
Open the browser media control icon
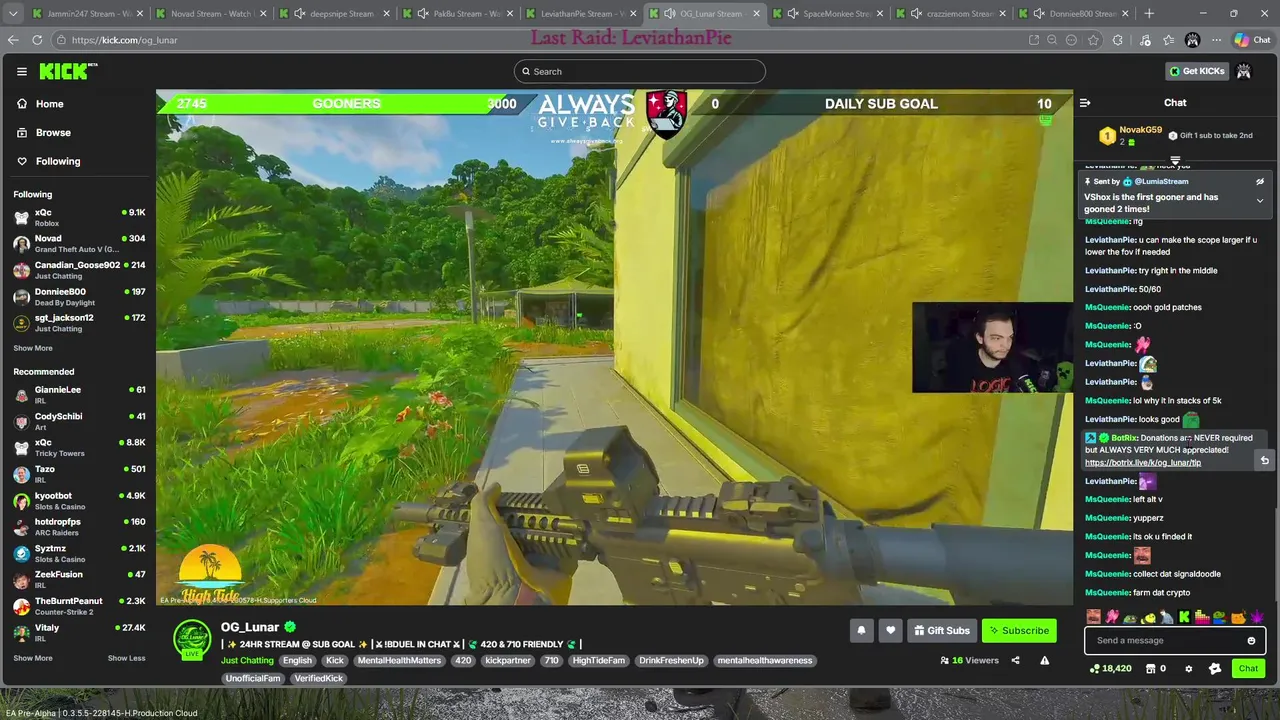[x=1146, y=40]
